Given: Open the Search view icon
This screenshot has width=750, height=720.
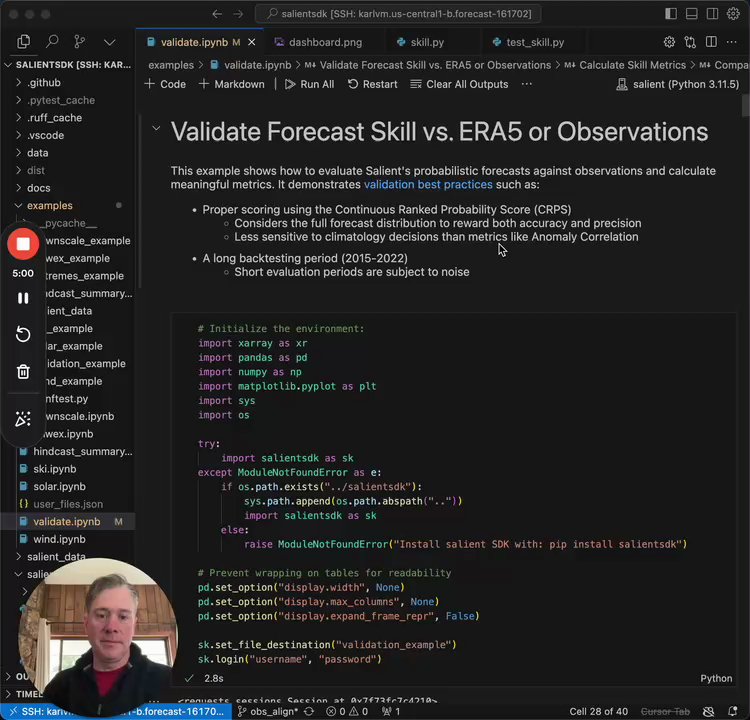Looking at the screenshot, I should click(x=52, y=42).
